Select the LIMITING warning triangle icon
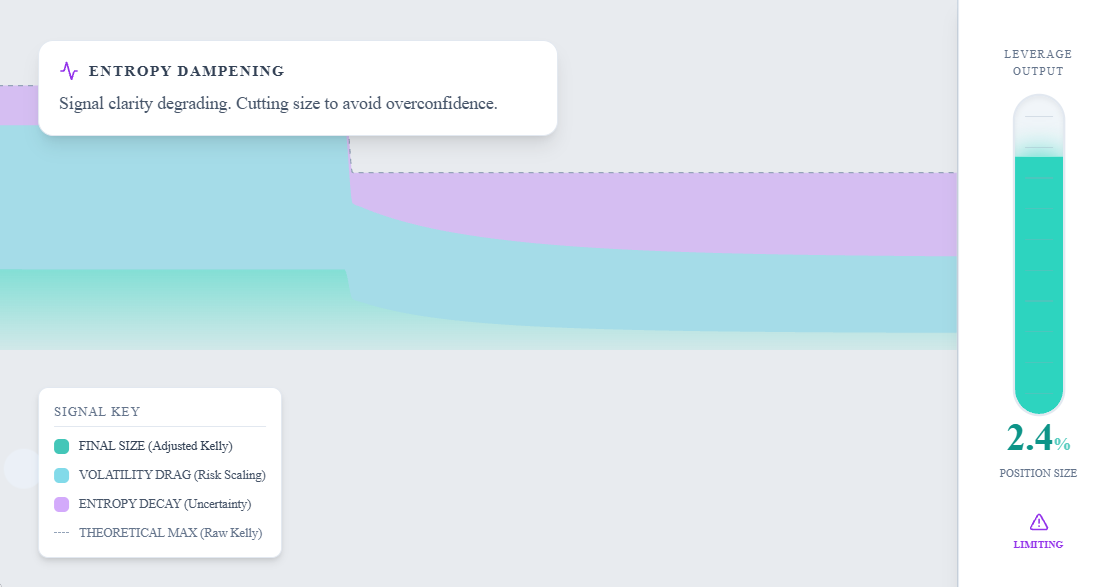 pyautogui.click(x=1039, y=521)
